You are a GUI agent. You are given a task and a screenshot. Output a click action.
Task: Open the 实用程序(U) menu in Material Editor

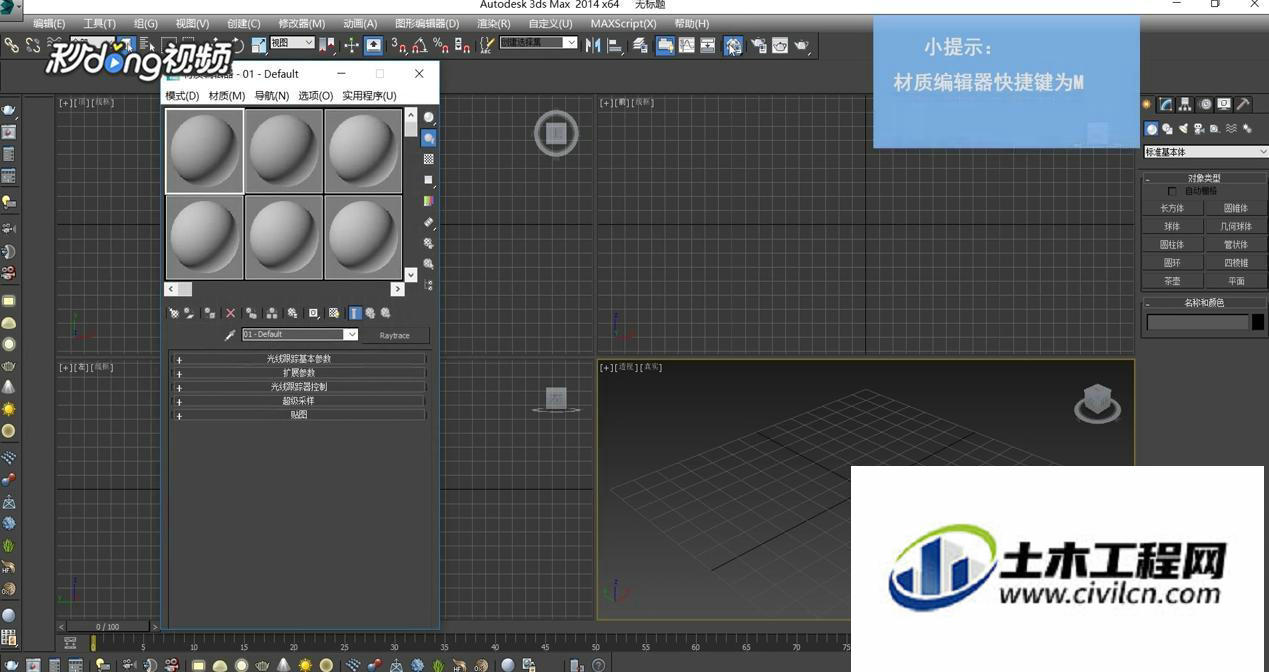369,96
